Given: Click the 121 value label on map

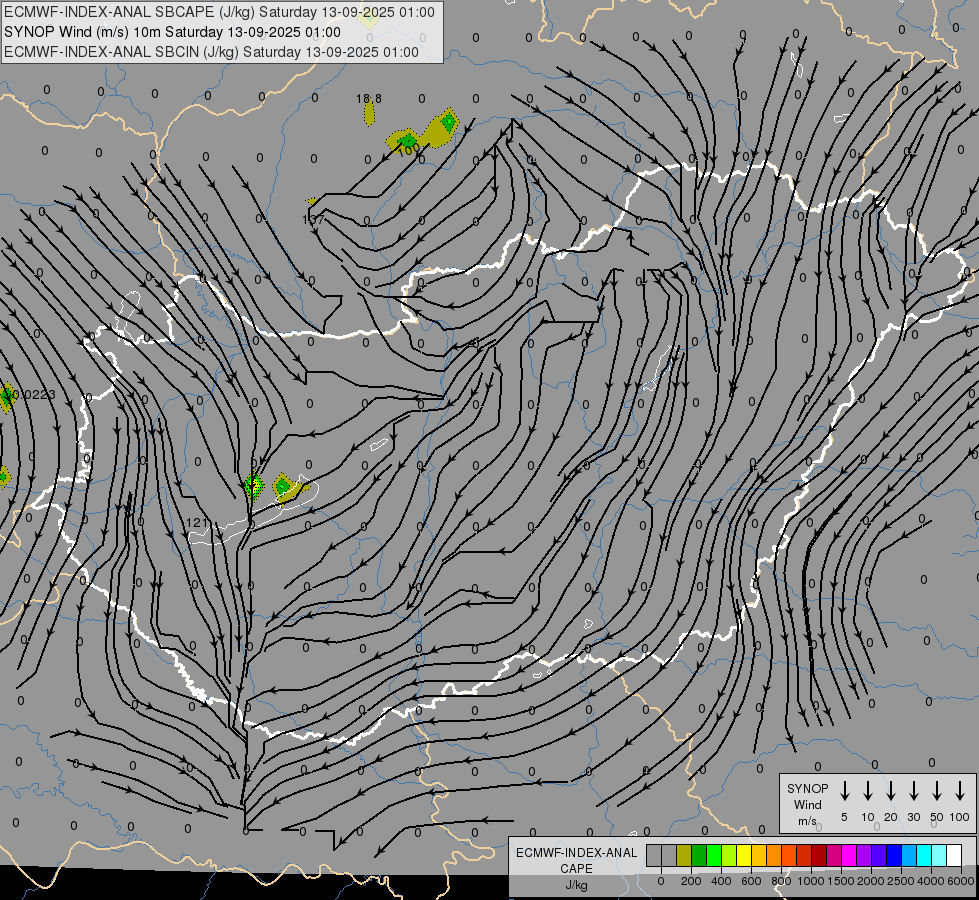Looking at the screenshot, I should [197, 522].
